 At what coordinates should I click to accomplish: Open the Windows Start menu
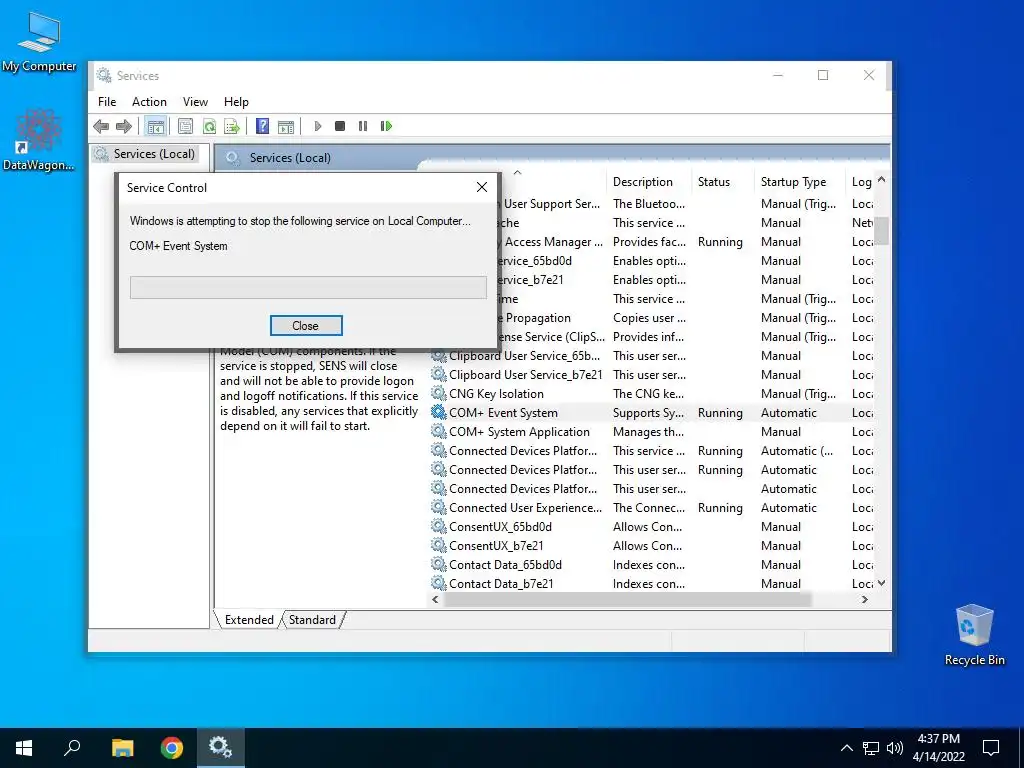pos(24,748)
